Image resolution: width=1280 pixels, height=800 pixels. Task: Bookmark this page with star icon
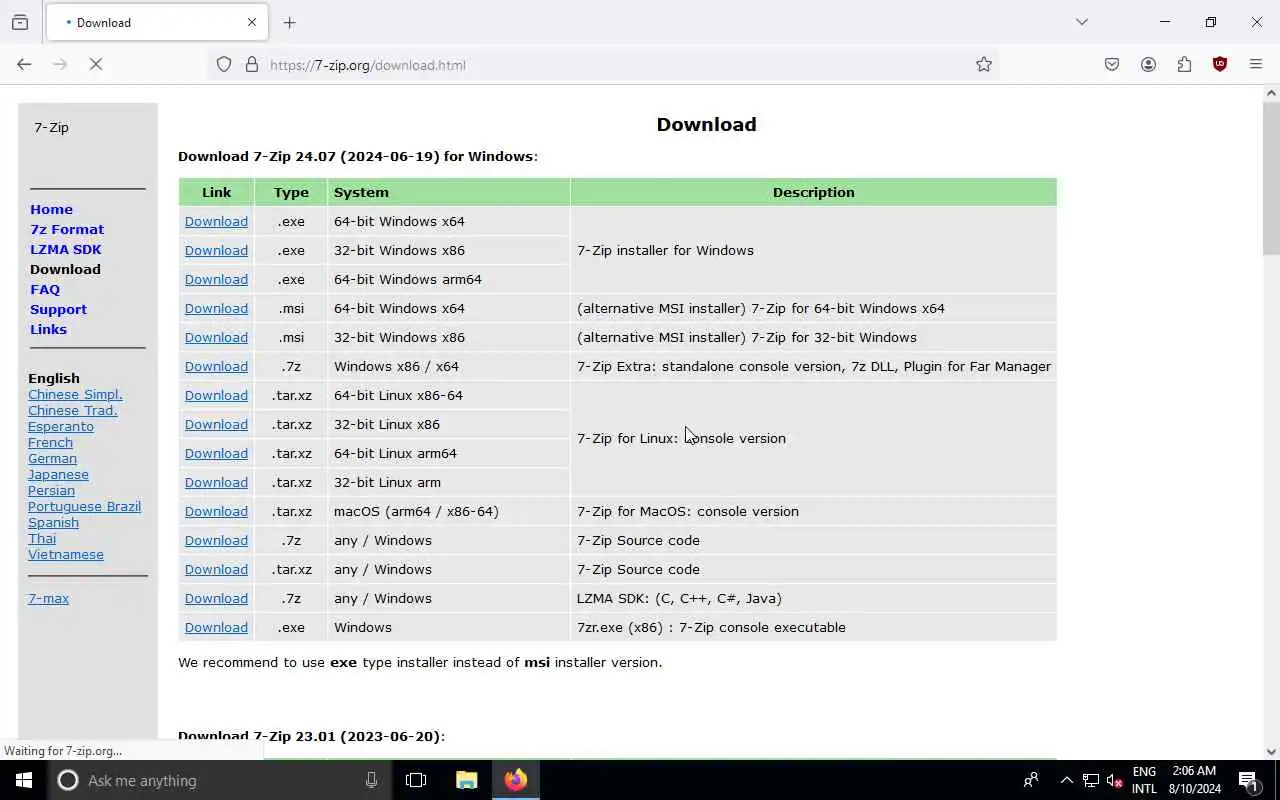tap(984, 64)
